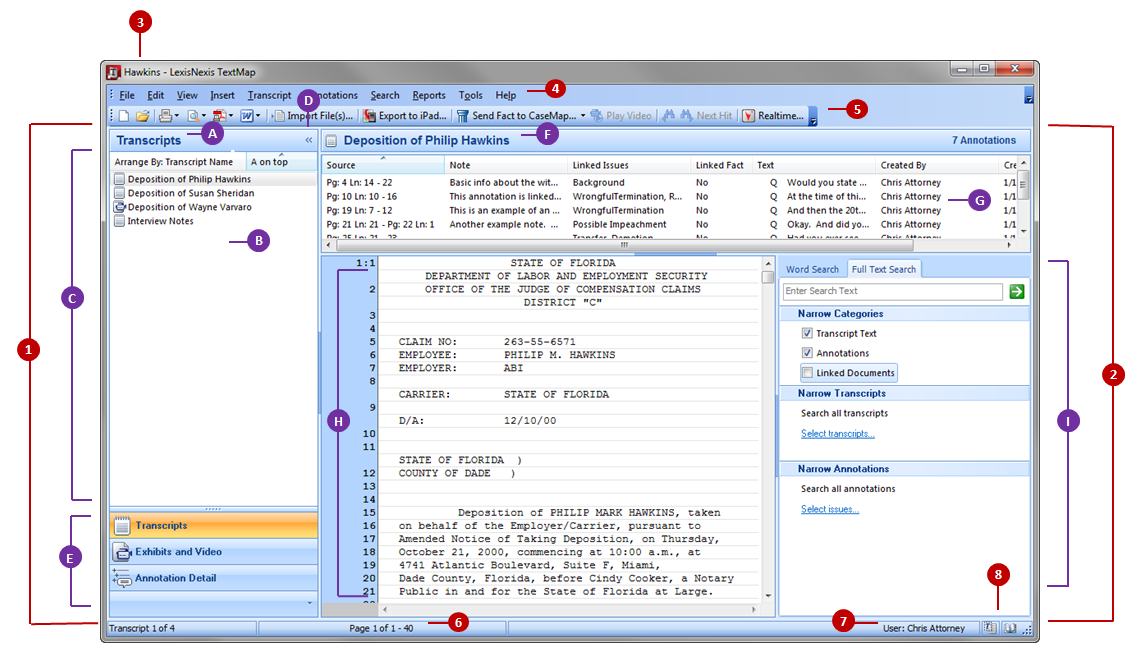Viewport: 1144px width, 669px height.
Task: Sort annotations by the Source column header
Action: coord(383,166)
